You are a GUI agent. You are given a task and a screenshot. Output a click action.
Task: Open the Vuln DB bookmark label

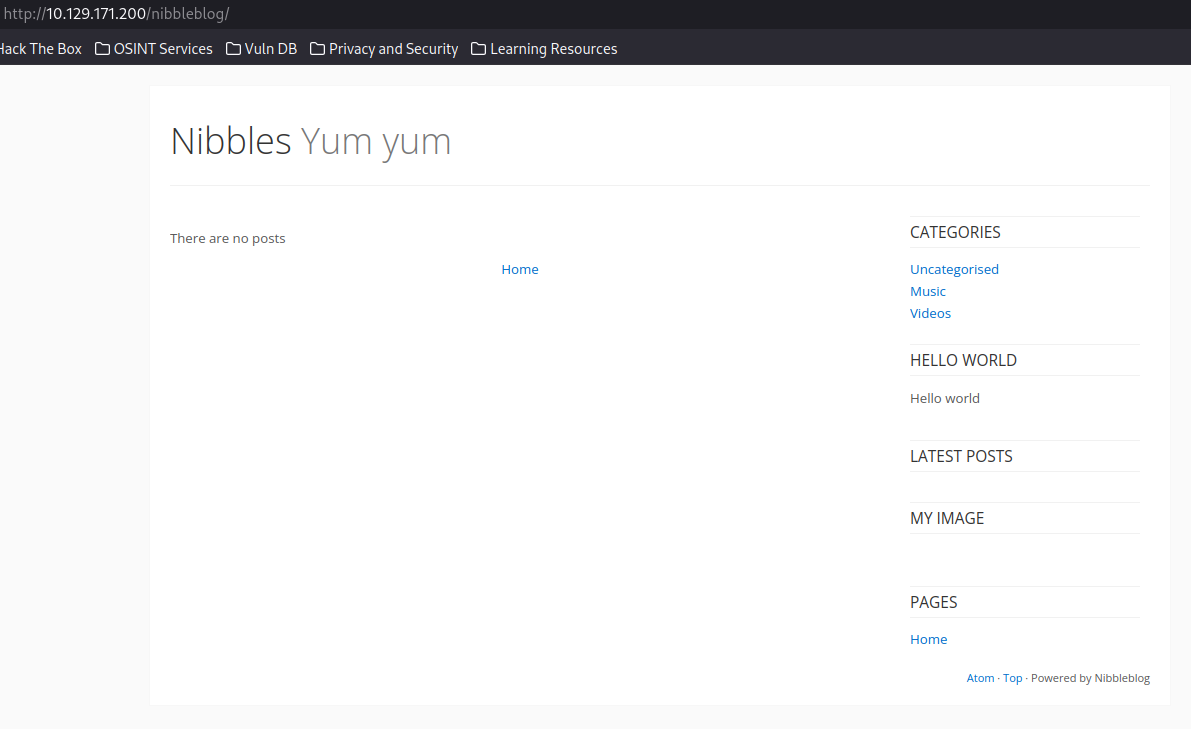[271, 49]
